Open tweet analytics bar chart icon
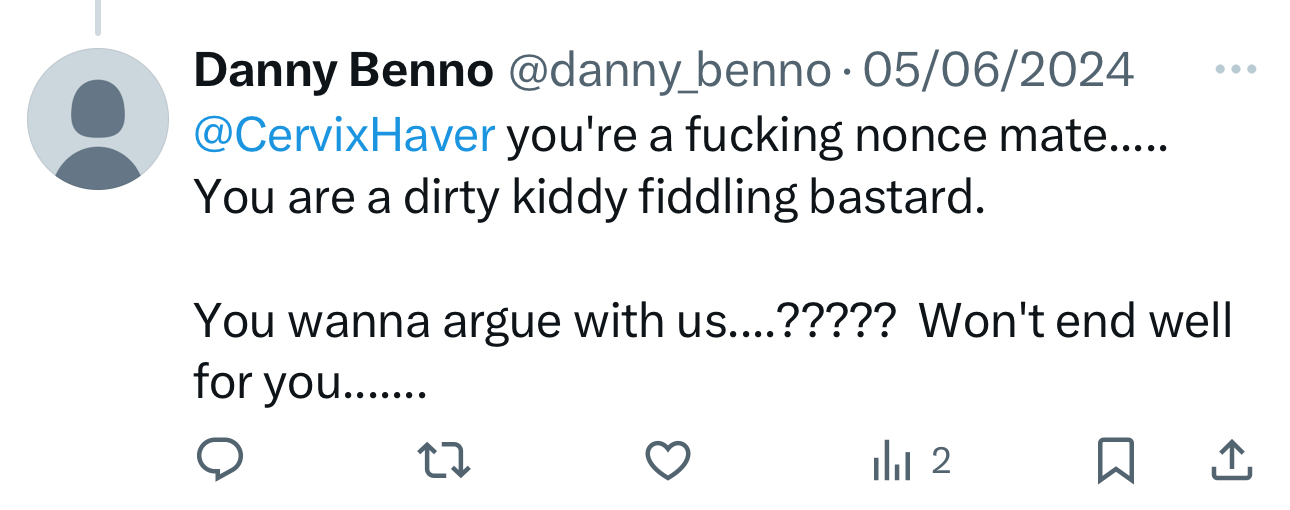The width and height of the screenshot is (1290, 510). (891, 461)
